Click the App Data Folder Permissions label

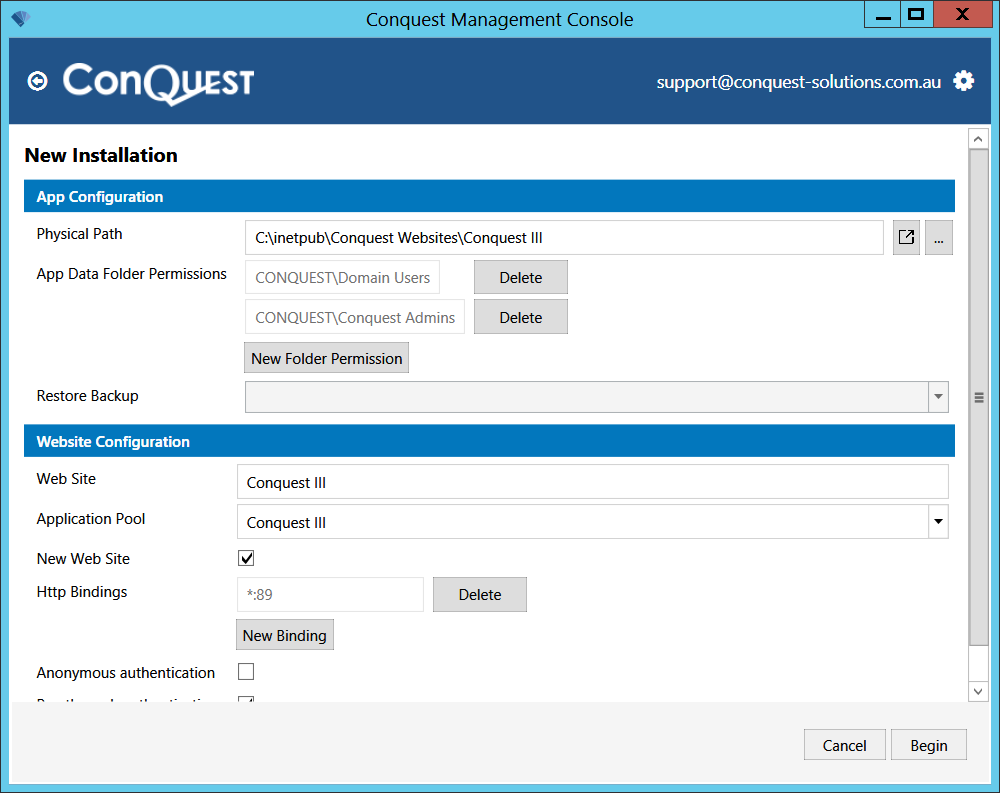coord(131,274)
